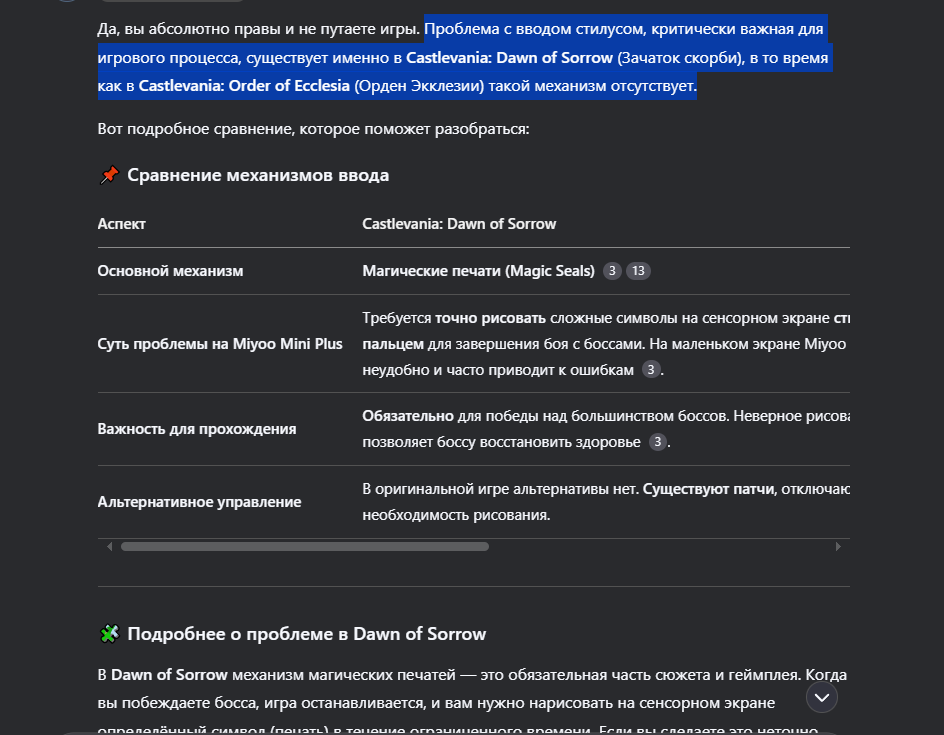Open citation 3 after the word «ошибкам»

651,370
